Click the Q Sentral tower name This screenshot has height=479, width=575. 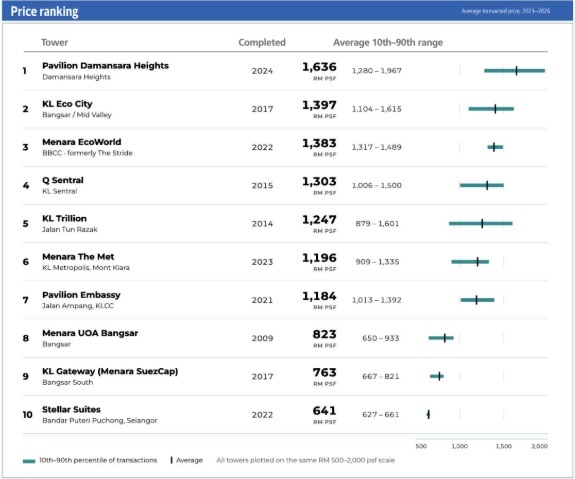[63, 180]
